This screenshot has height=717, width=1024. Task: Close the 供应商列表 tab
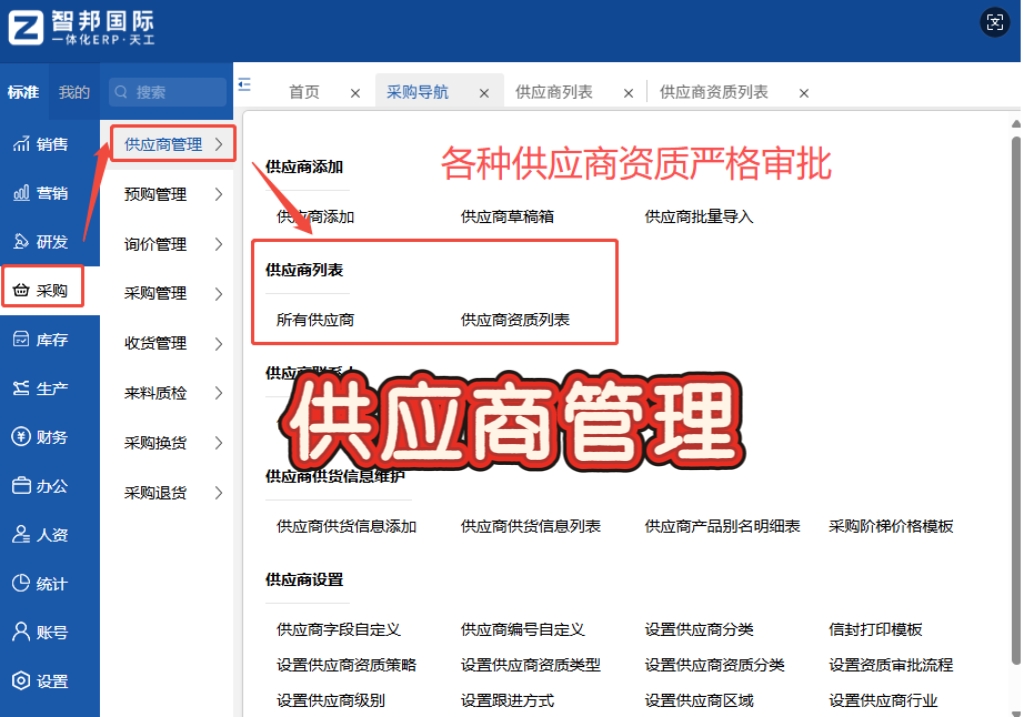pos(628,93)
